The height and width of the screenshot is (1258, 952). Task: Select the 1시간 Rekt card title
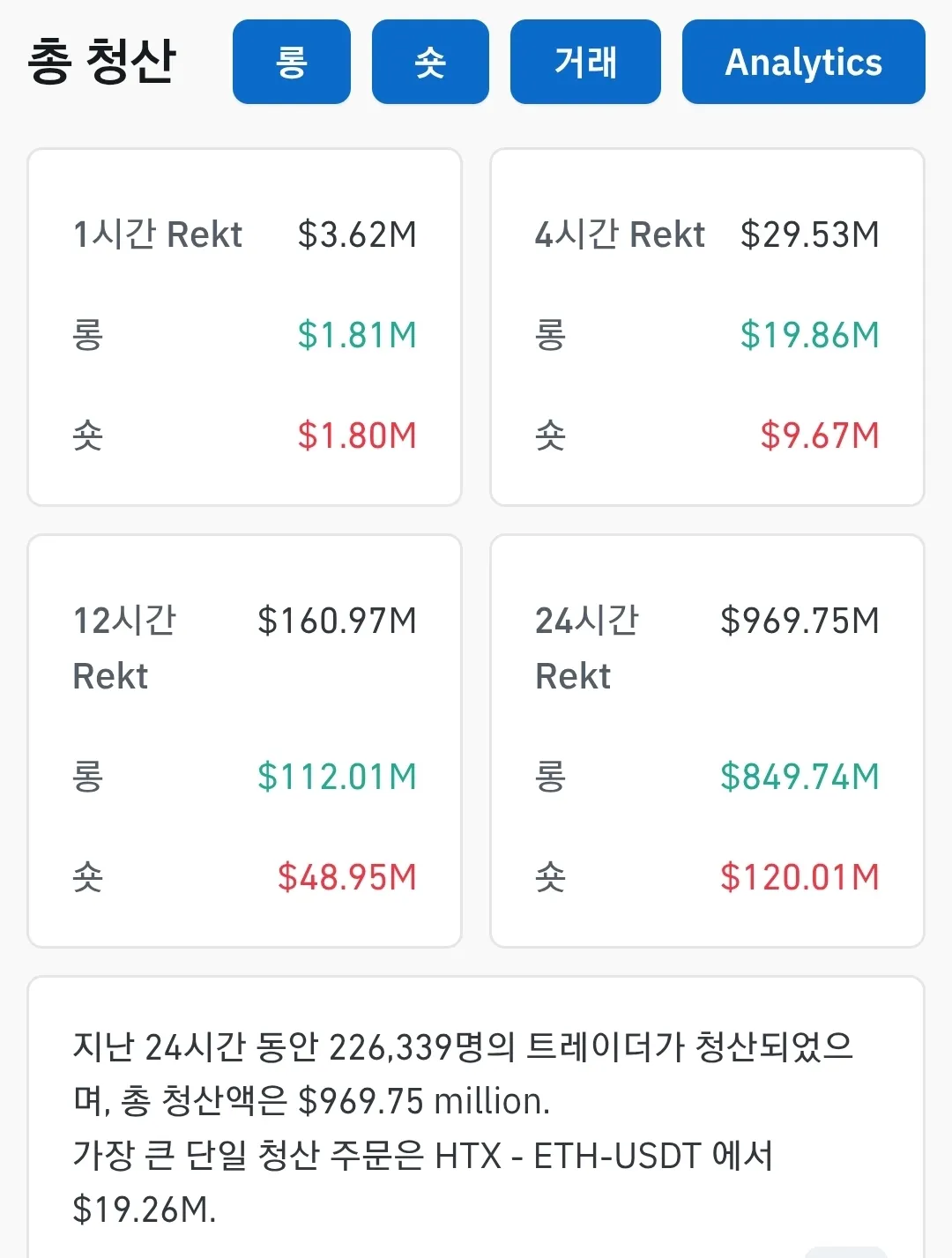158,234
